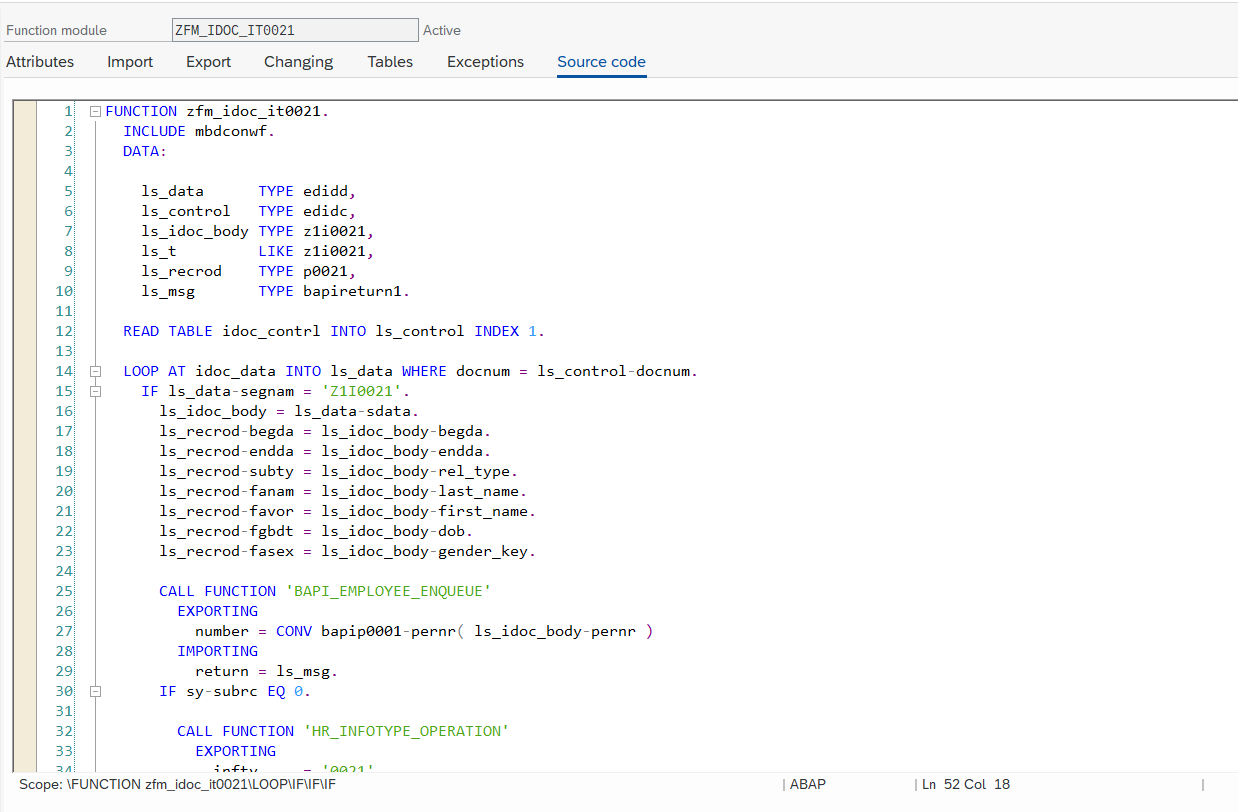
Task: Switch to the Import tab
Action: click(130, 62)
